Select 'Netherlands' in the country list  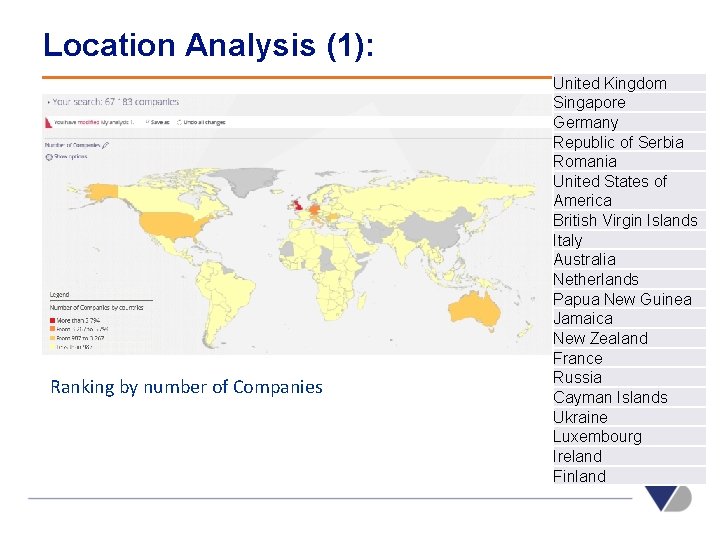point(629,279)
